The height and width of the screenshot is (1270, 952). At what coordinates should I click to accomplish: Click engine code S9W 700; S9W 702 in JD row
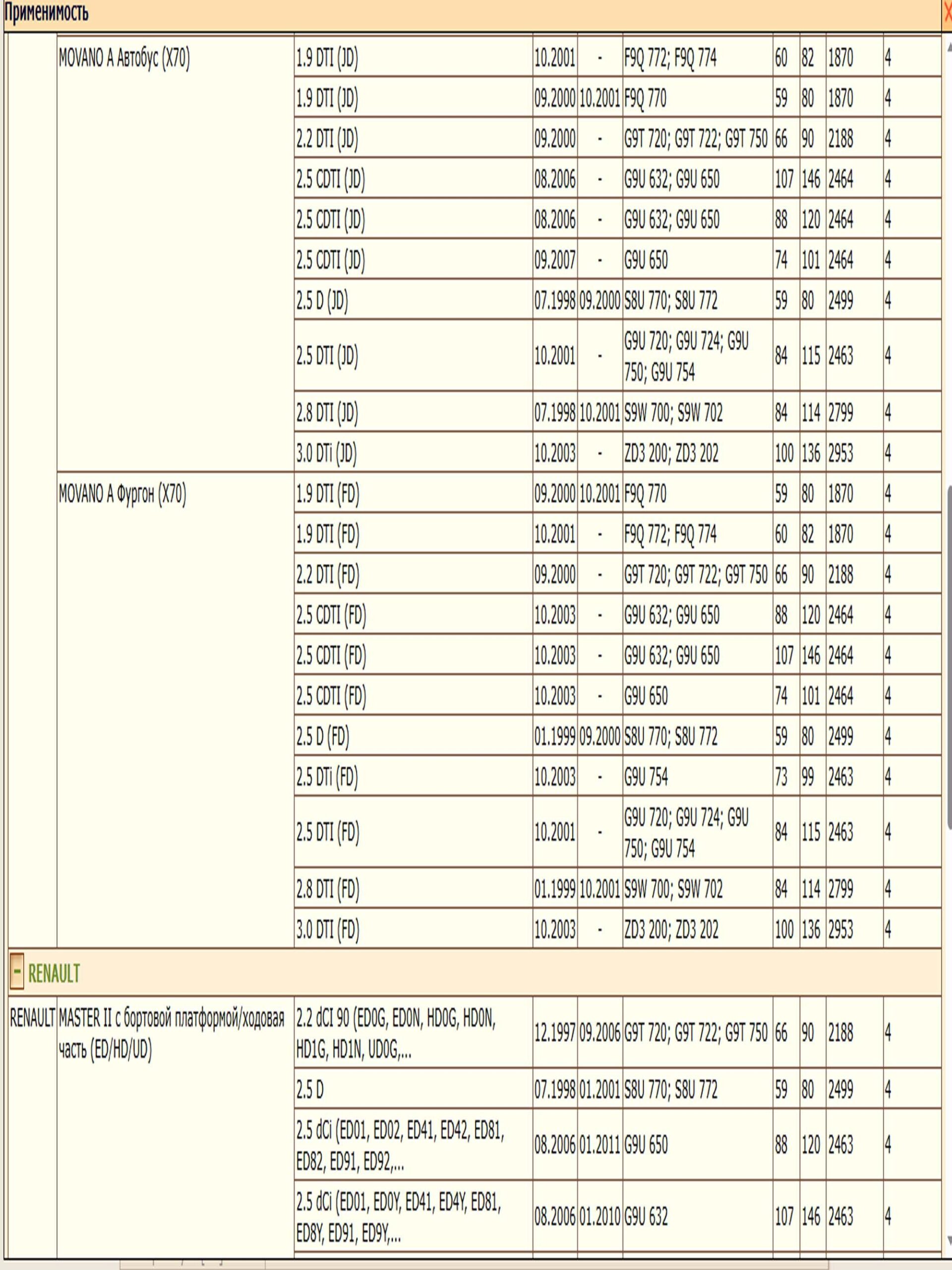pyautogui.click(x=673, y=413)
